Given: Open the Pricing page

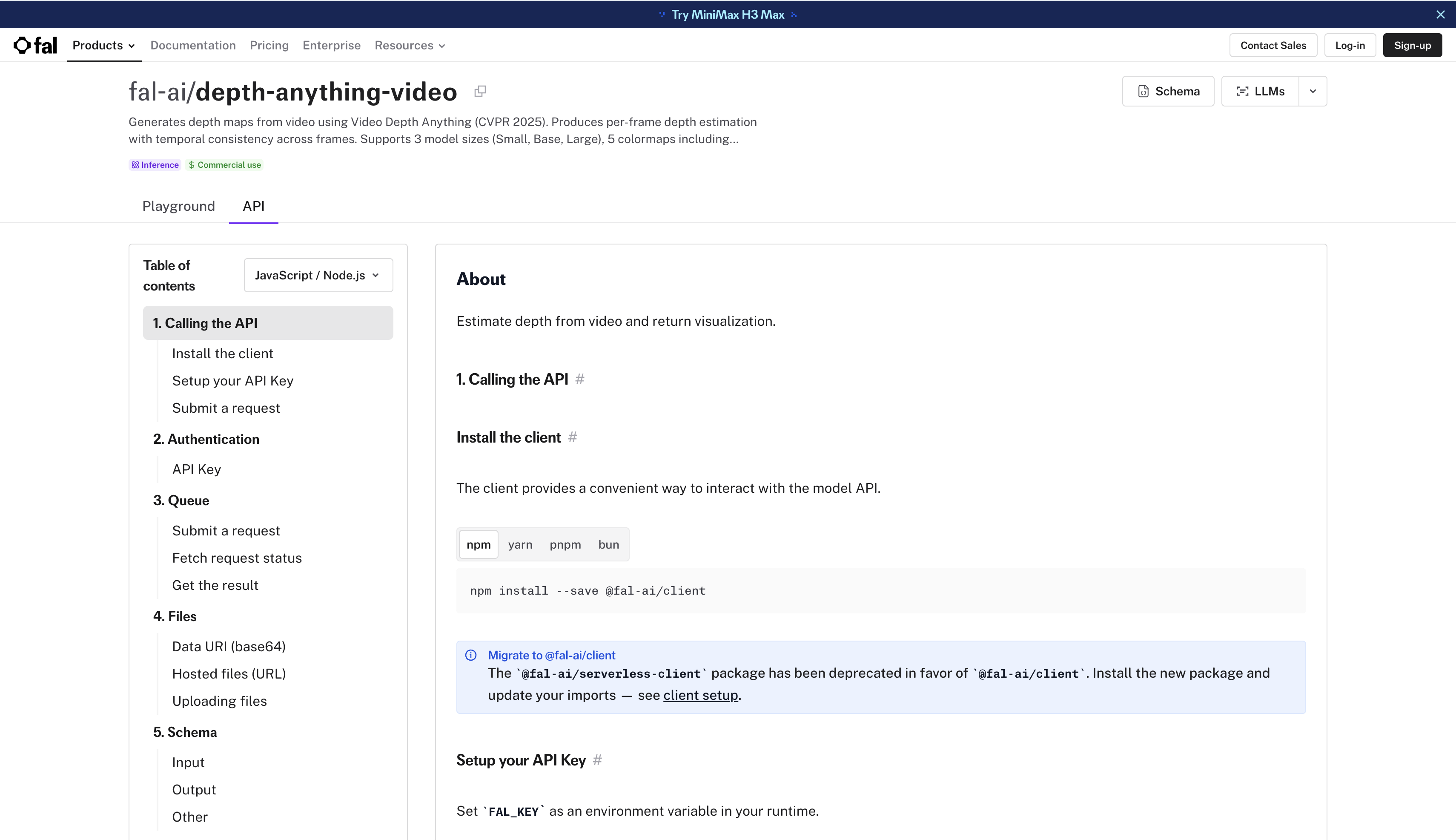Looking at the screenshot, I should coord(269,45).
